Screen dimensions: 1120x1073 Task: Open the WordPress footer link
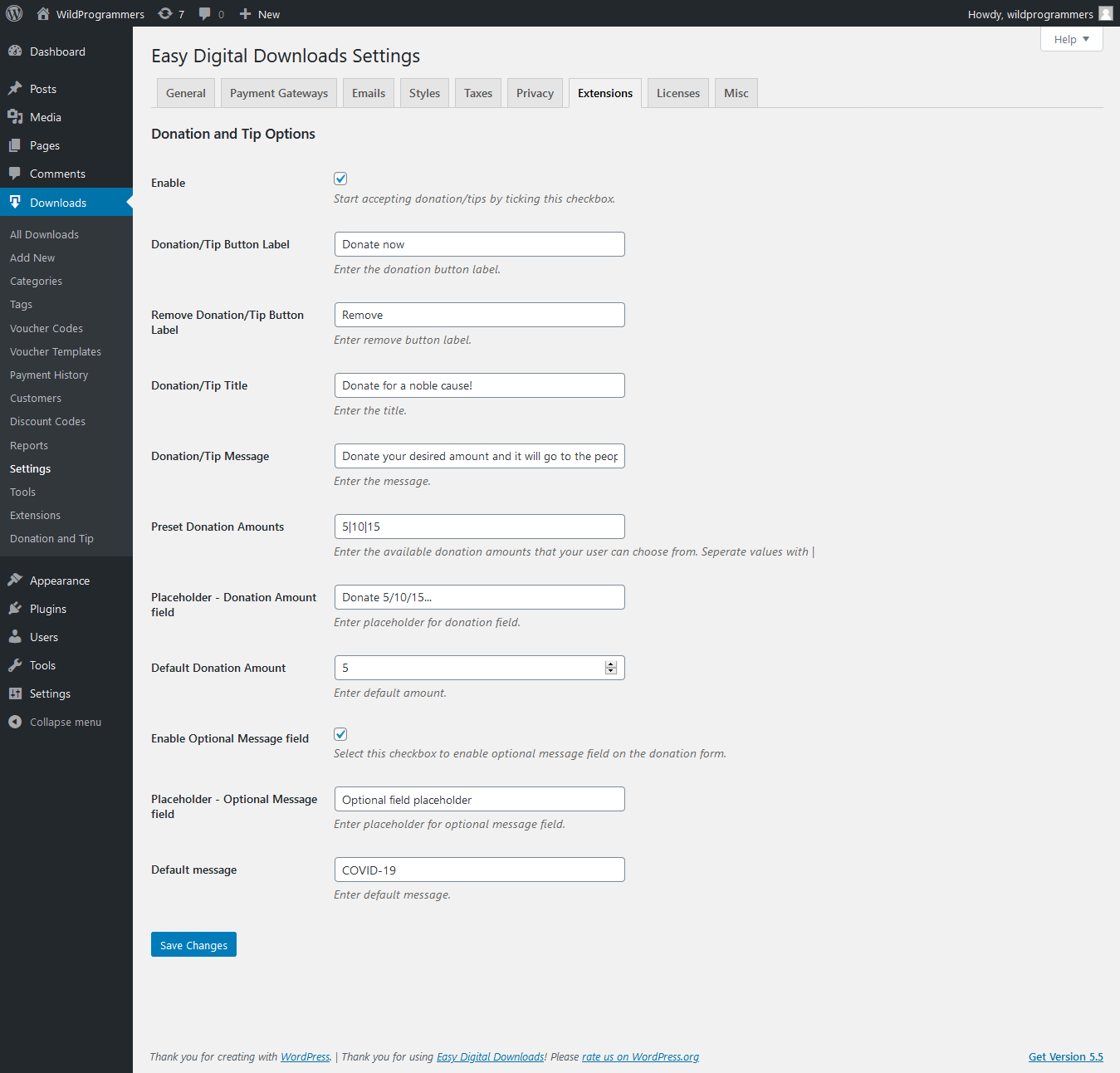[306, 1056]
